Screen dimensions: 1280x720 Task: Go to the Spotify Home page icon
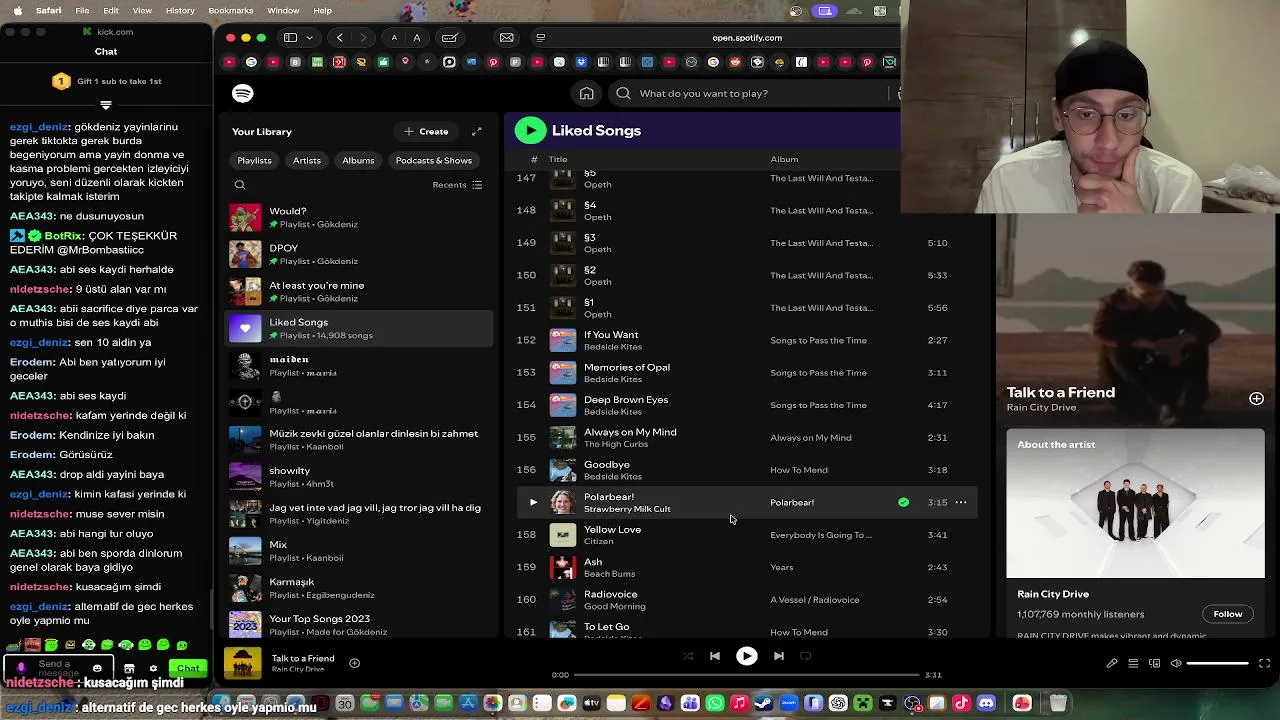pos(587,93)
